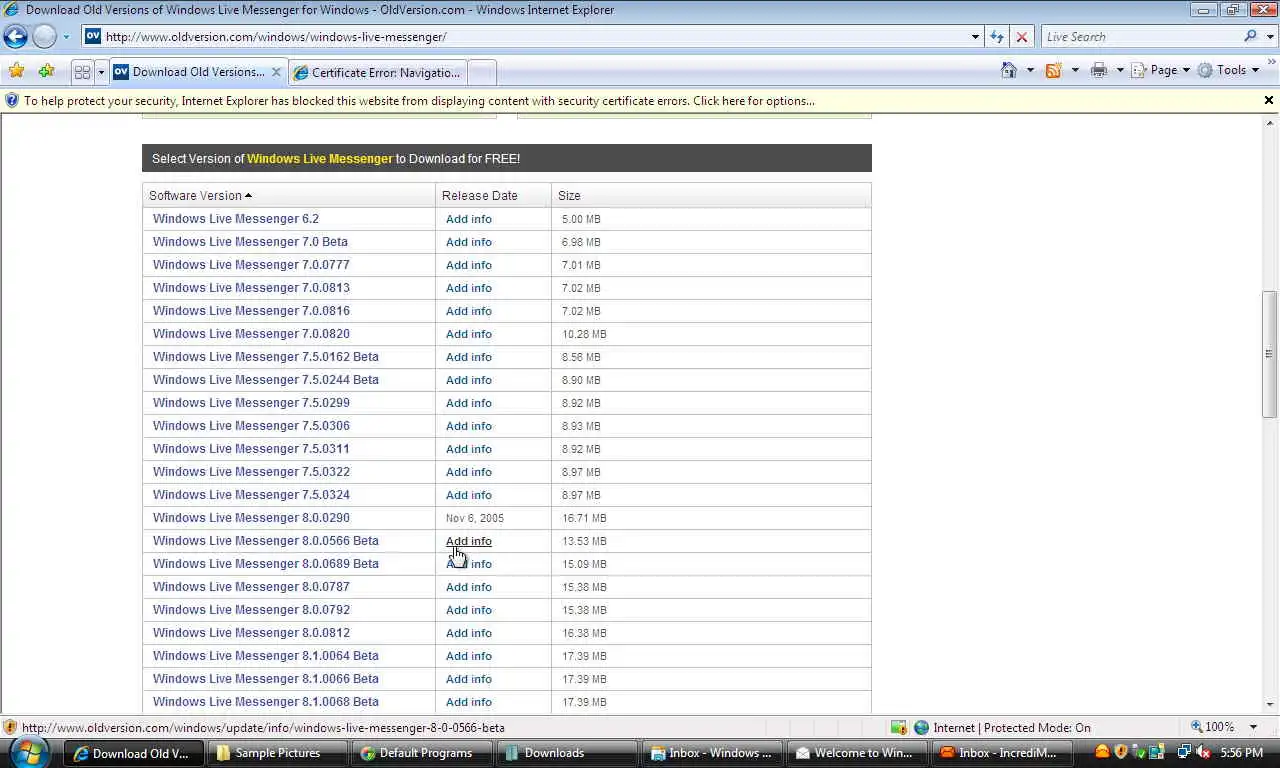This screenshot has height=768, width=1280.
Task: Click the 5:56 PM taskbar clock
Action: [1241, 753]
